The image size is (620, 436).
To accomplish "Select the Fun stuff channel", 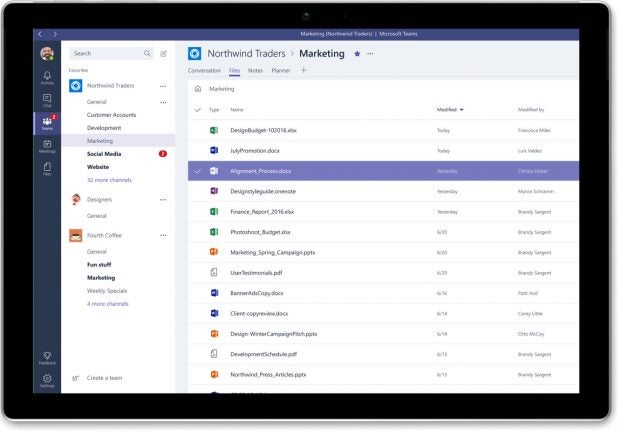I will 99,264.
